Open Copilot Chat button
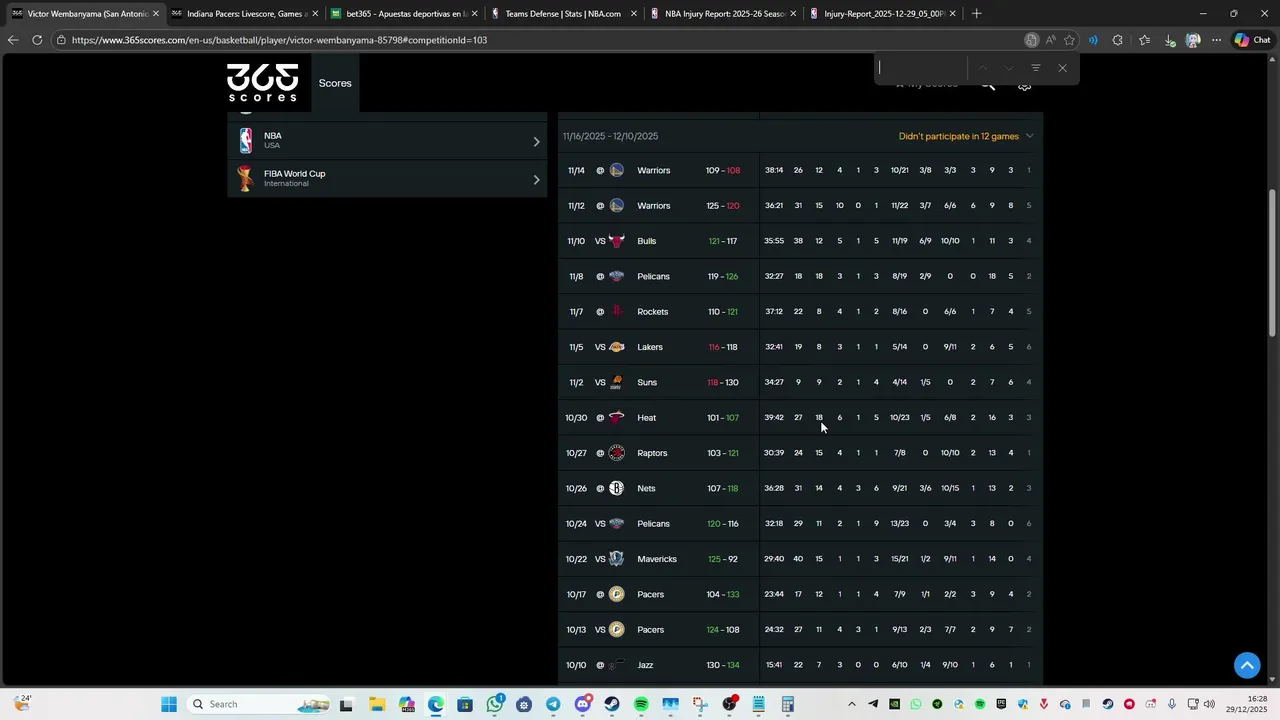Viewport: 1280px width, 720px height. click(1252, 40)
